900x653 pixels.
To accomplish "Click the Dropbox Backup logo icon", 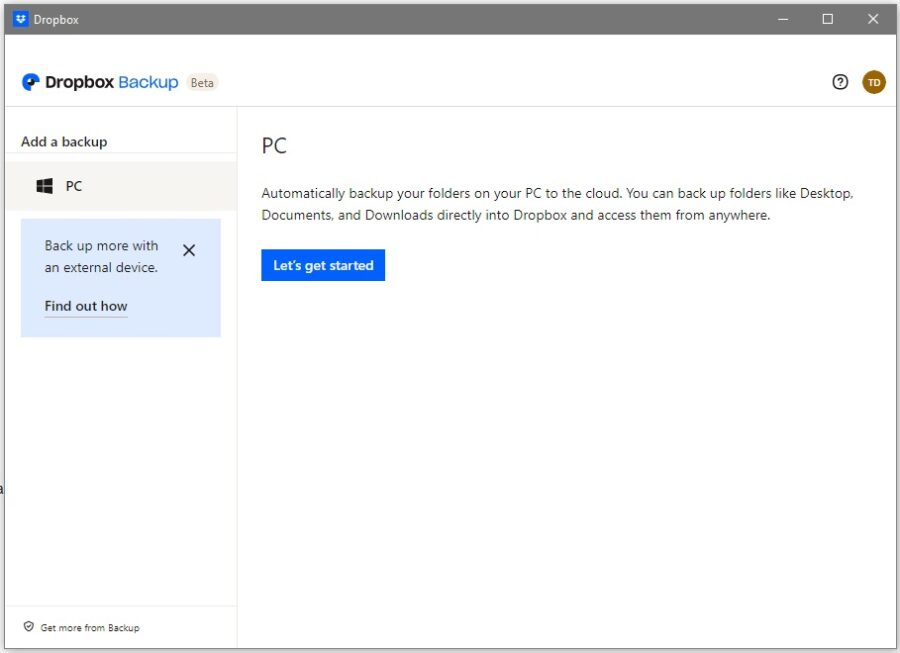I will tap(30, 82).
